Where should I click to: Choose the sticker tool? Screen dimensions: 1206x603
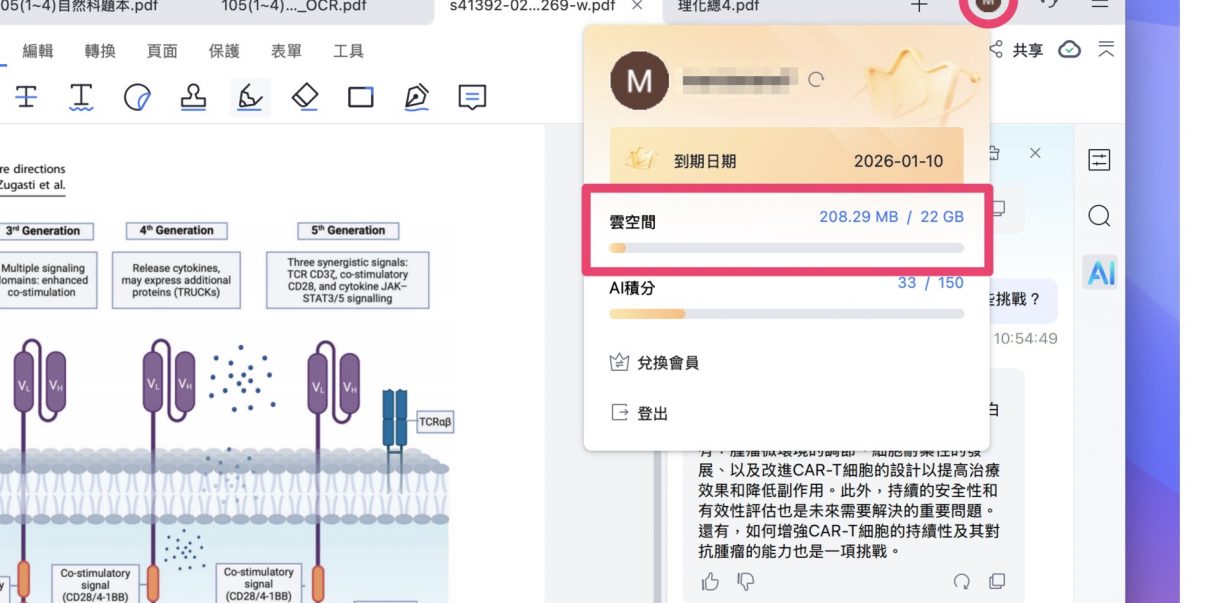pos(137,97)
